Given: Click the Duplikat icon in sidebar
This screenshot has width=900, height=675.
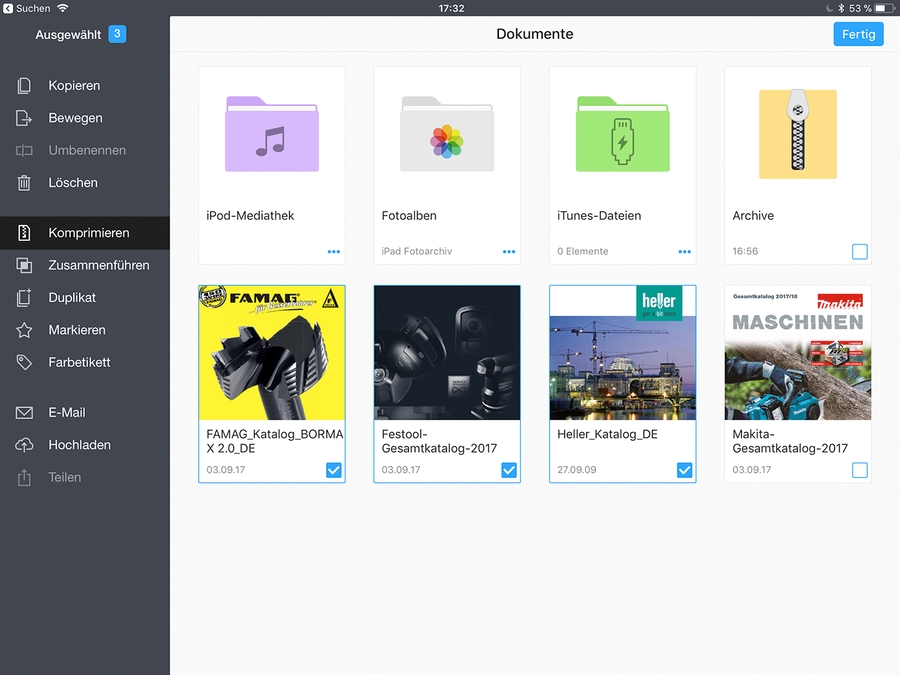Looking at the screenshot, I should pos(25,298).
